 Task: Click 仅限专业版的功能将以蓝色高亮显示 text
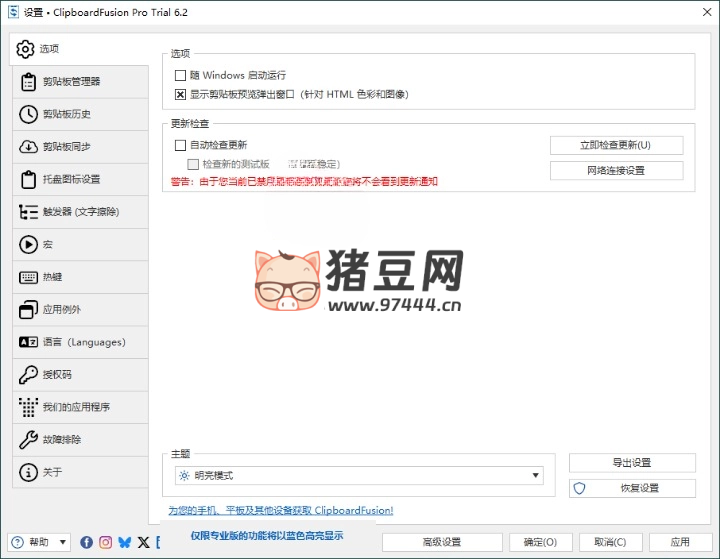[267, 536]
